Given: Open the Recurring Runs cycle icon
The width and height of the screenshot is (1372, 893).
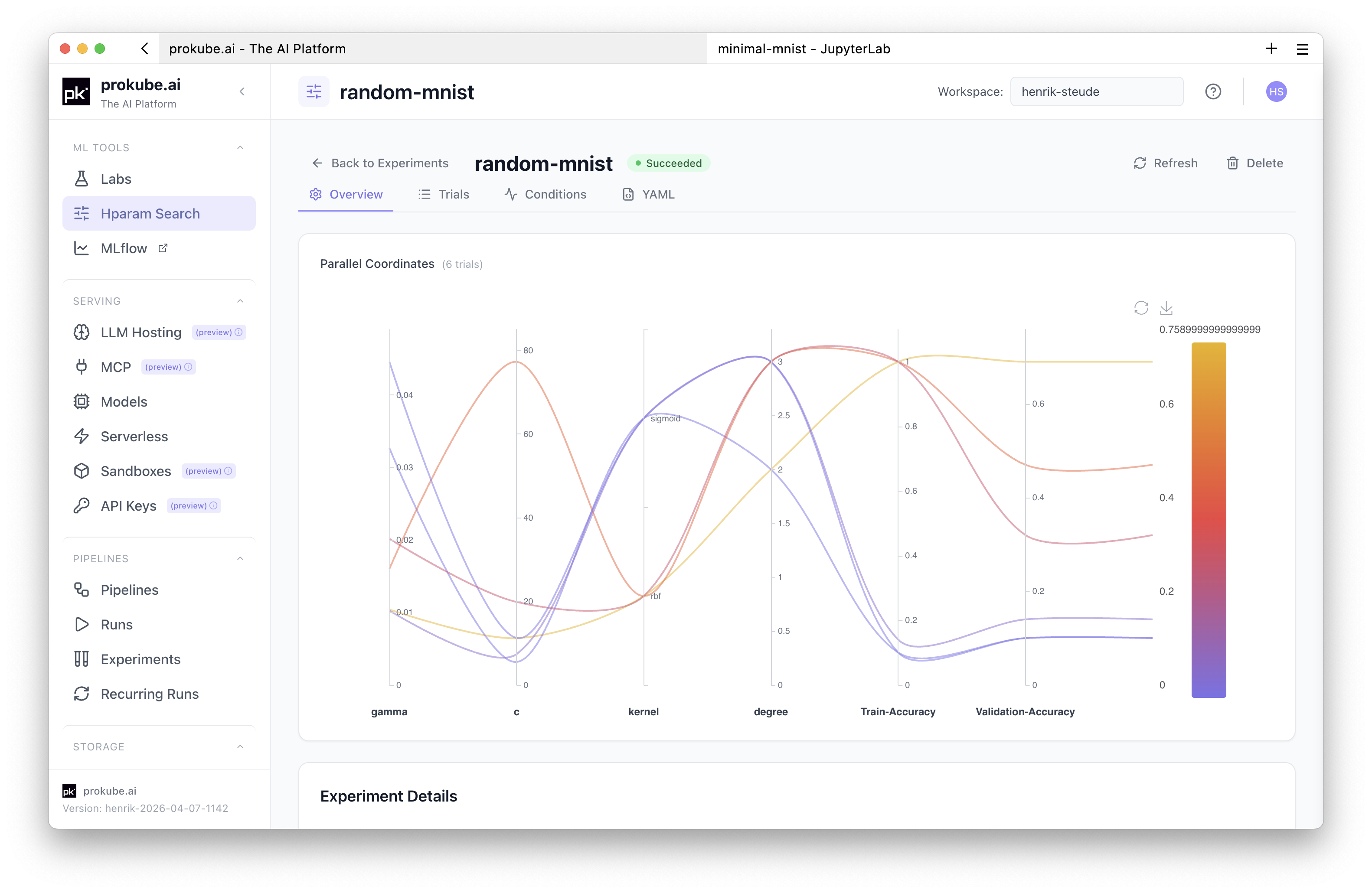Looking at the screenshot, I should tap(81, 693).
